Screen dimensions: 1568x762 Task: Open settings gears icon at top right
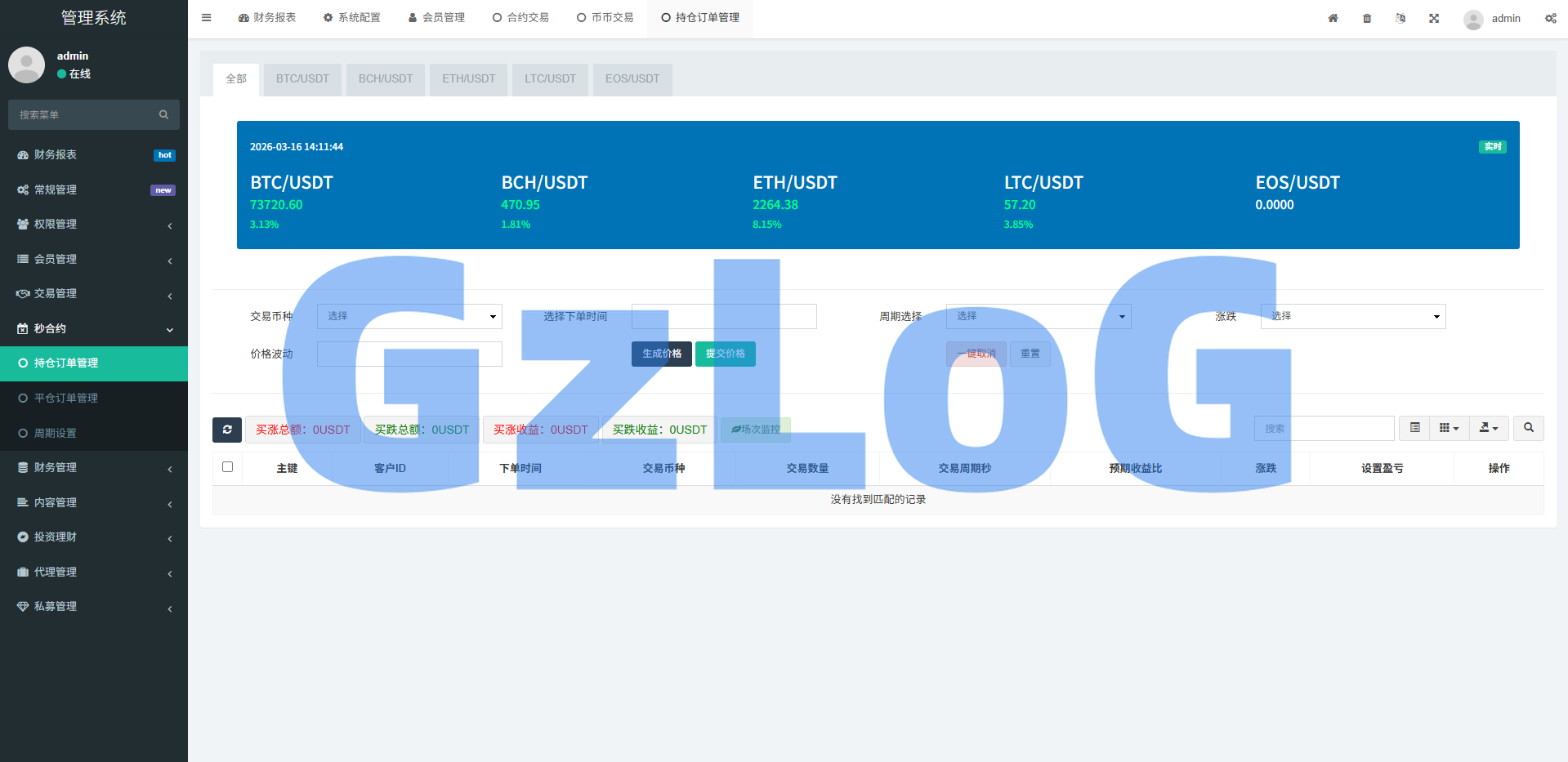tap(1550, 18)
